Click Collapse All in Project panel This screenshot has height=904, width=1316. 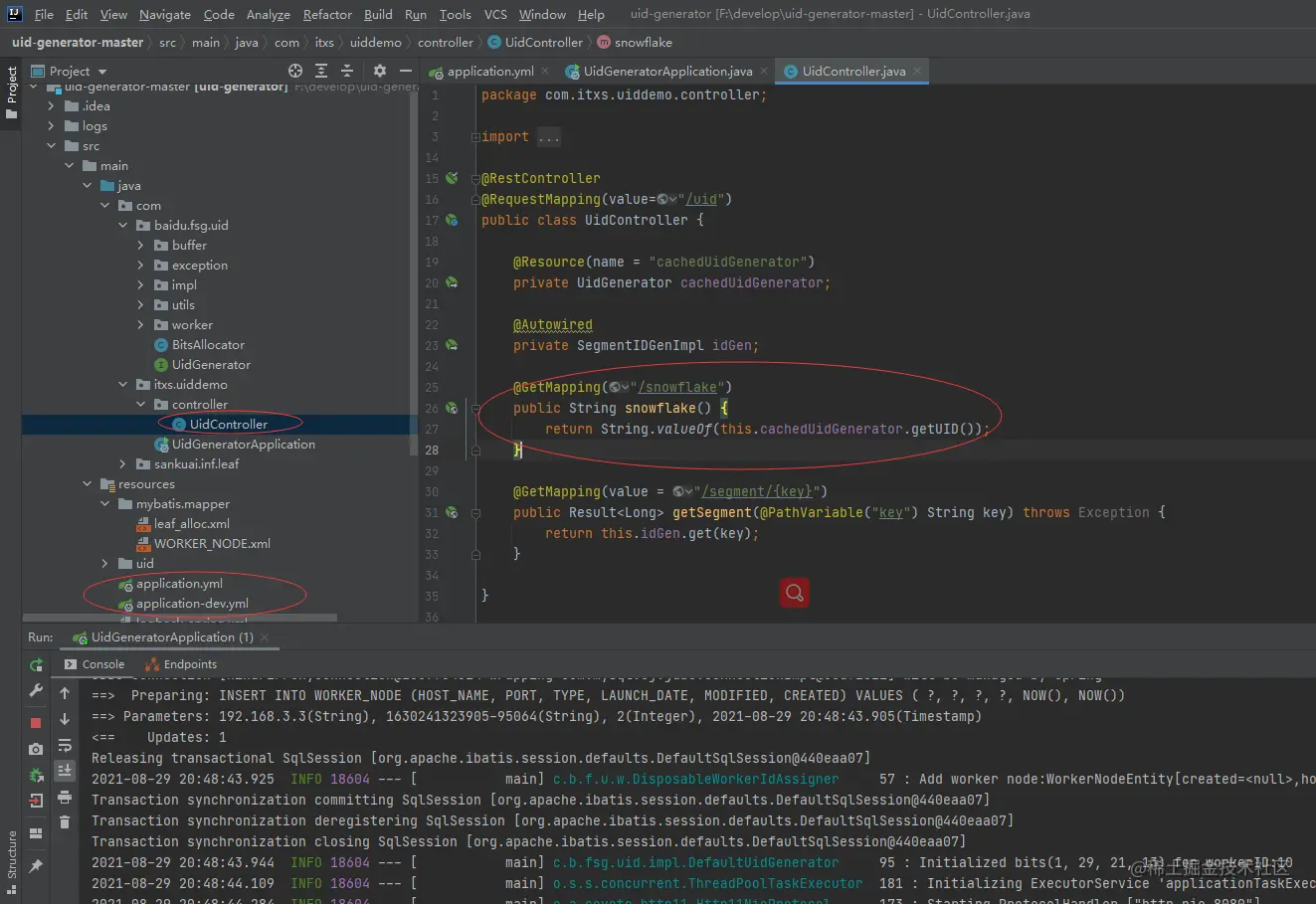pyautogui.click(x=347, y=71)
